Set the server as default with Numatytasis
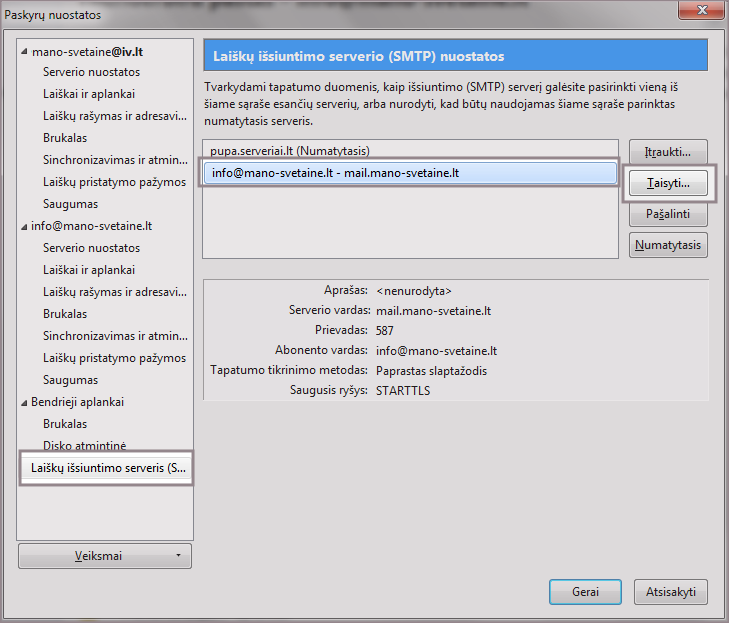This screenshot has height=623, width=729. point(668,245)
